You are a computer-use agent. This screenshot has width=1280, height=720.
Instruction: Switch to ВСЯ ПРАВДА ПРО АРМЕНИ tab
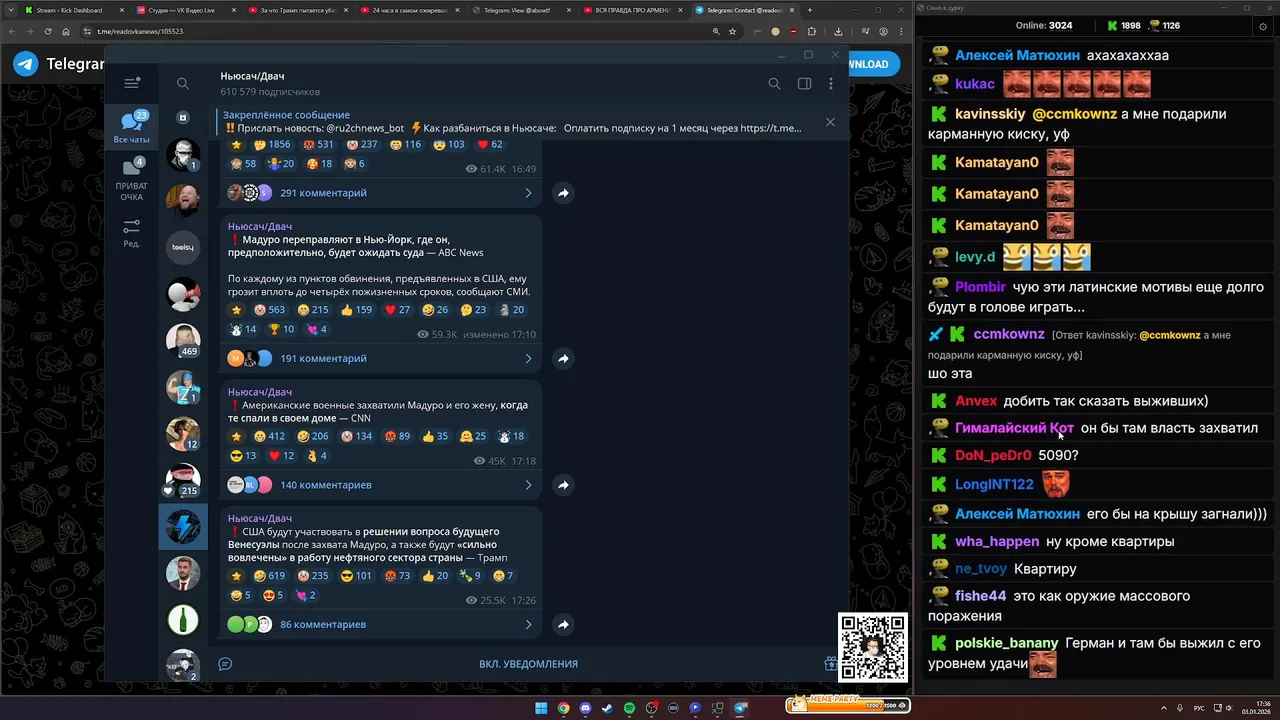coord(631,10)
